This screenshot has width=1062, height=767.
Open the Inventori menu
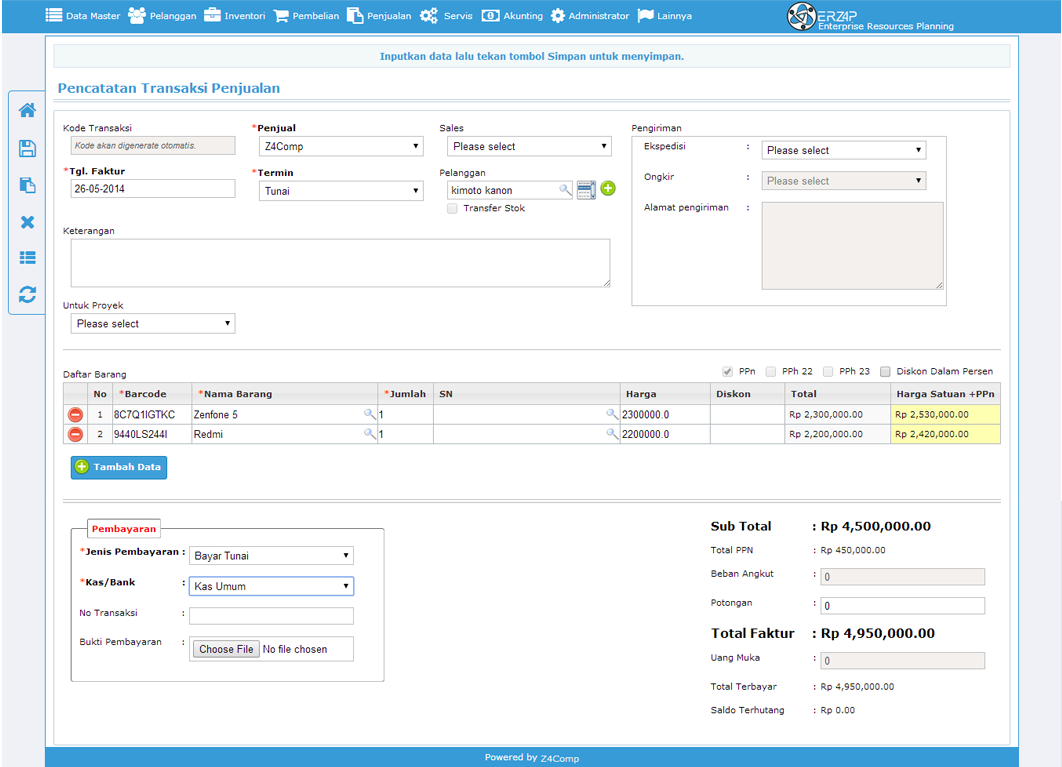[235, 16]
